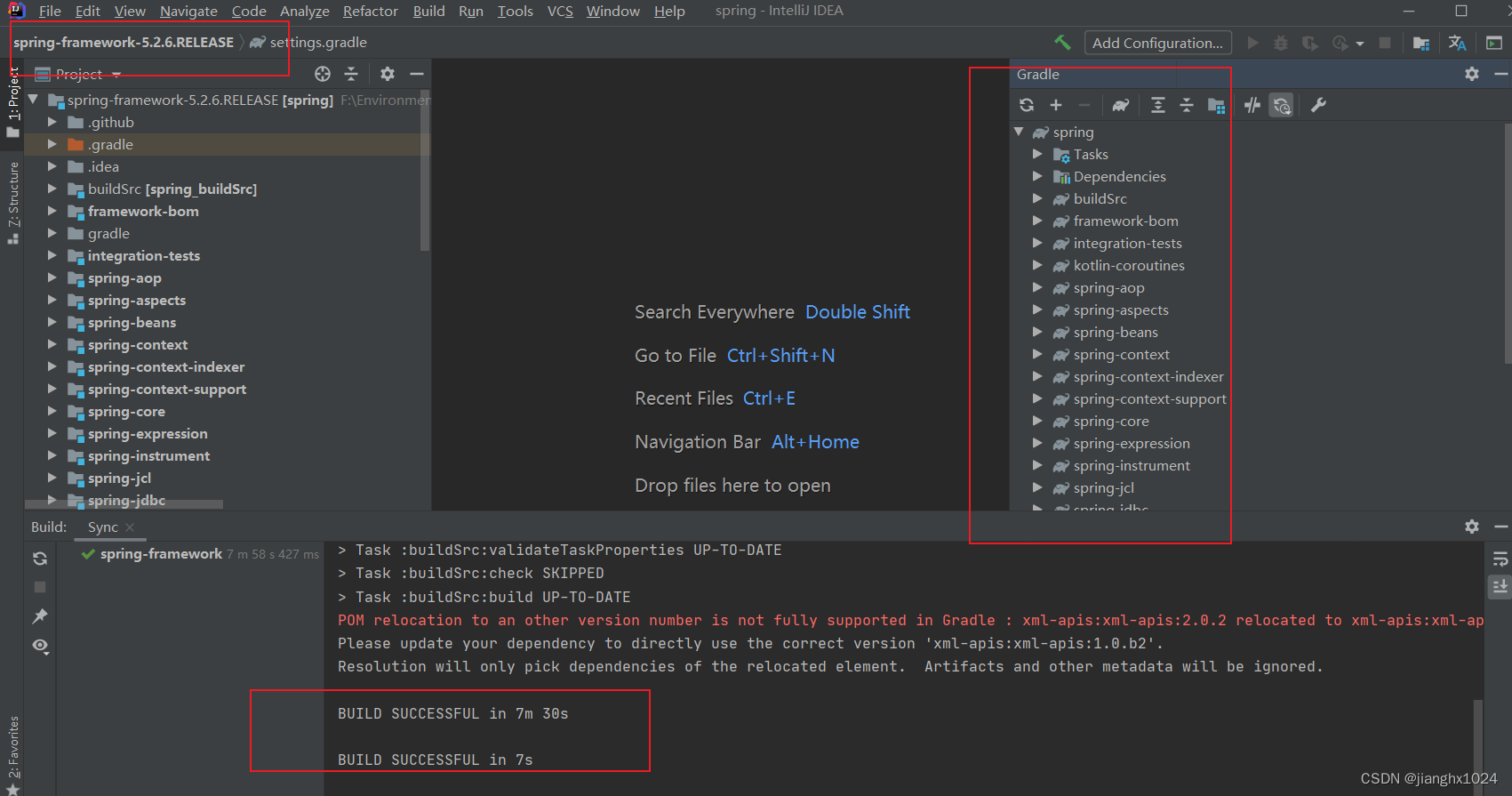1512x796 pixels.
Task: Open the Add Configuration dialog
Action: (1157, 43)
